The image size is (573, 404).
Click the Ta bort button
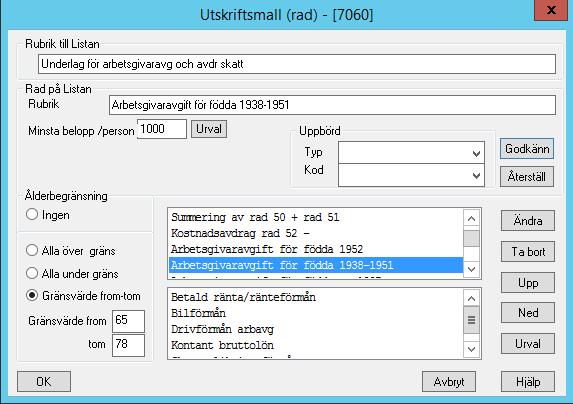point(528,252)
